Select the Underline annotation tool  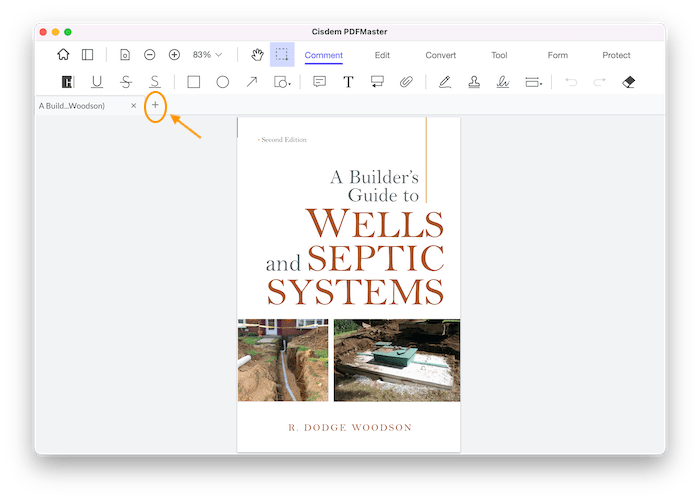coord(97,82)
